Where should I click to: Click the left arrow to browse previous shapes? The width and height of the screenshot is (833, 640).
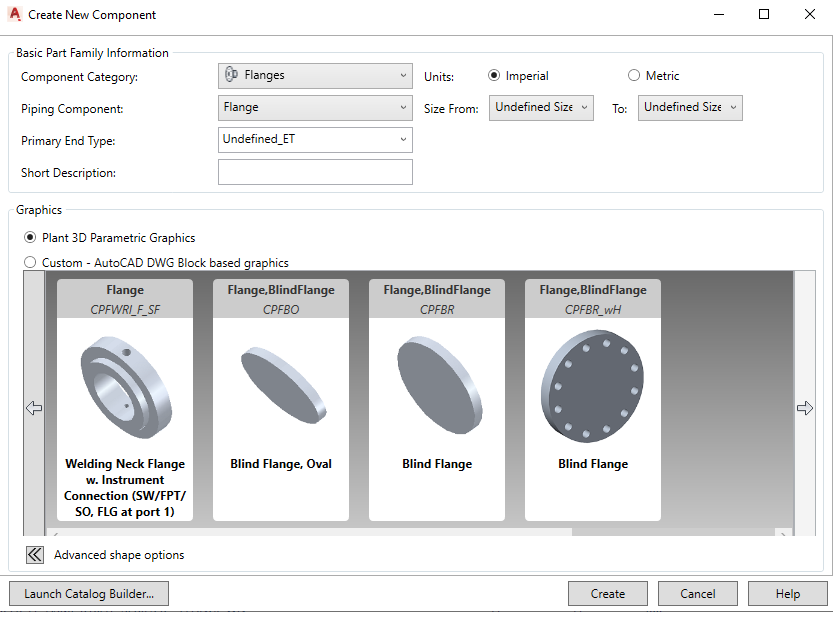[34, 408]
